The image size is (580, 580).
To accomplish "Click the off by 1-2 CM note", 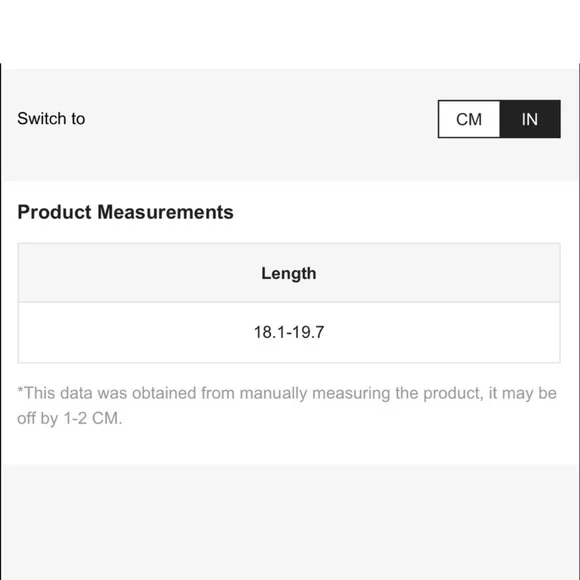I will point(70,419).
